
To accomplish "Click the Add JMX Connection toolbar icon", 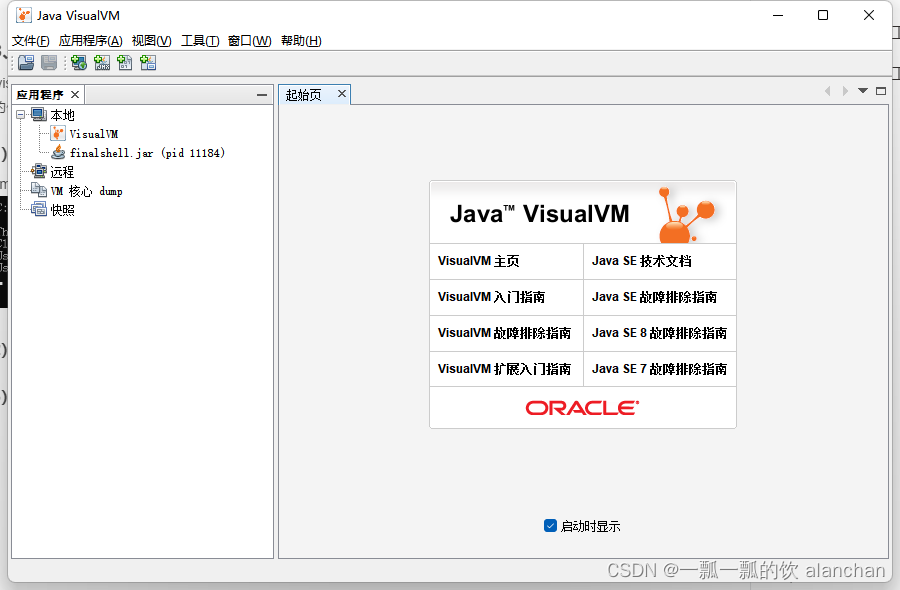I will point(101,62).
